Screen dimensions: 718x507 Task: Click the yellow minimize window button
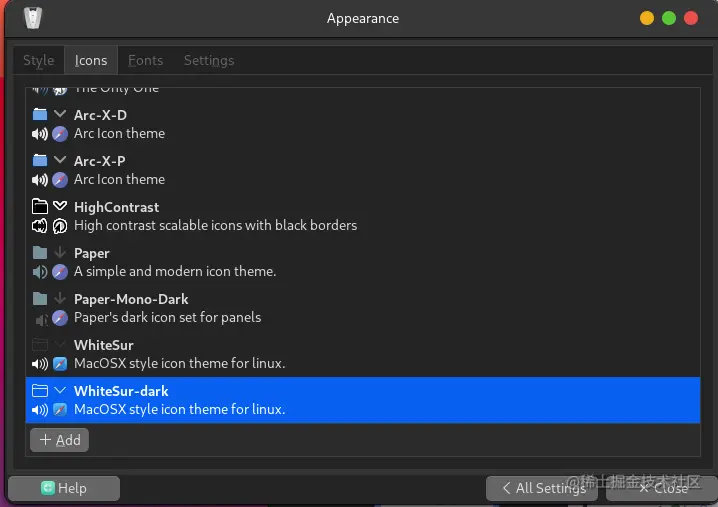647,18
